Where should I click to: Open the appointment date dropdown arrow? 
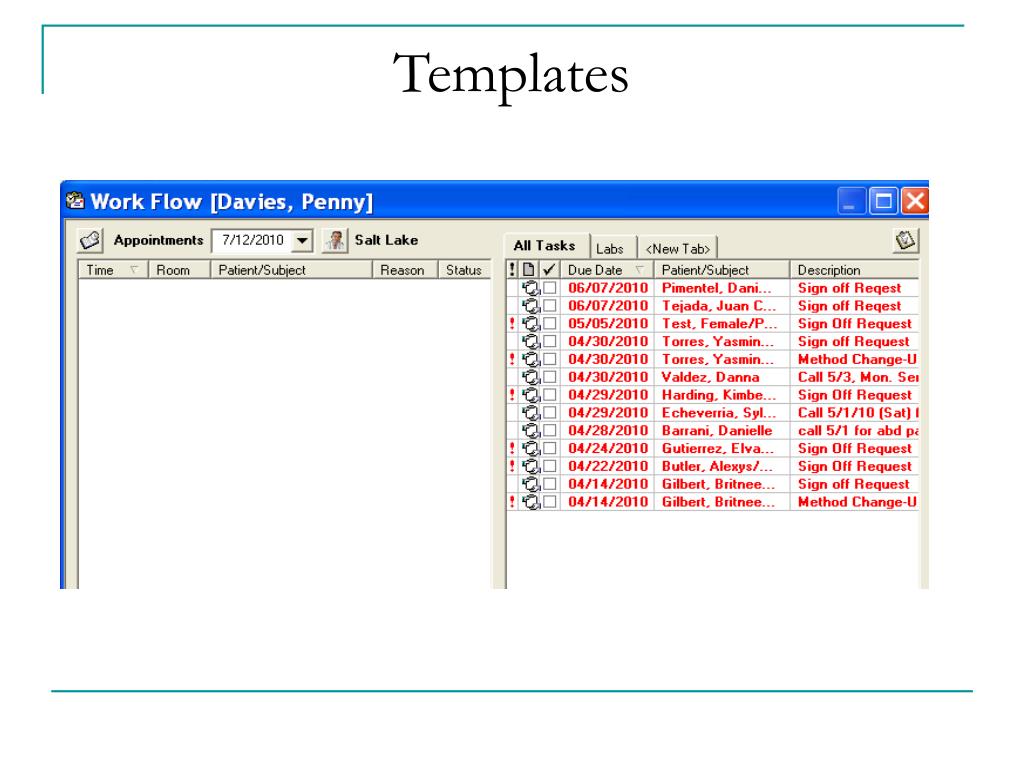coord(302,240)
